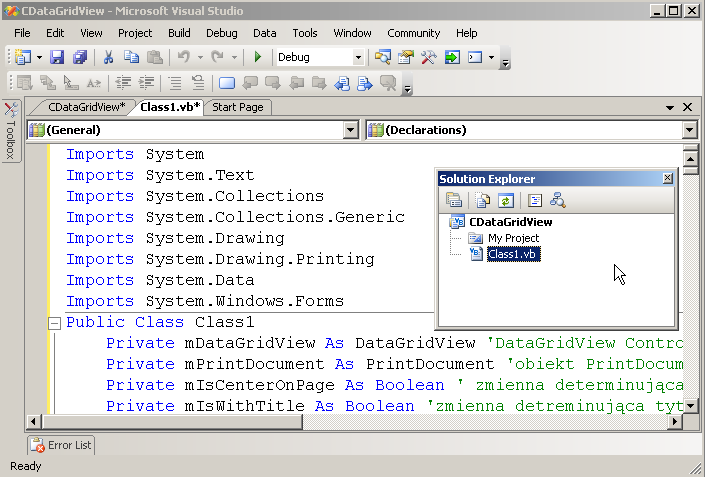Open the Redo history dropdown arrow
Viewport: 705px width, 477px height.
(x=234, y=58)
